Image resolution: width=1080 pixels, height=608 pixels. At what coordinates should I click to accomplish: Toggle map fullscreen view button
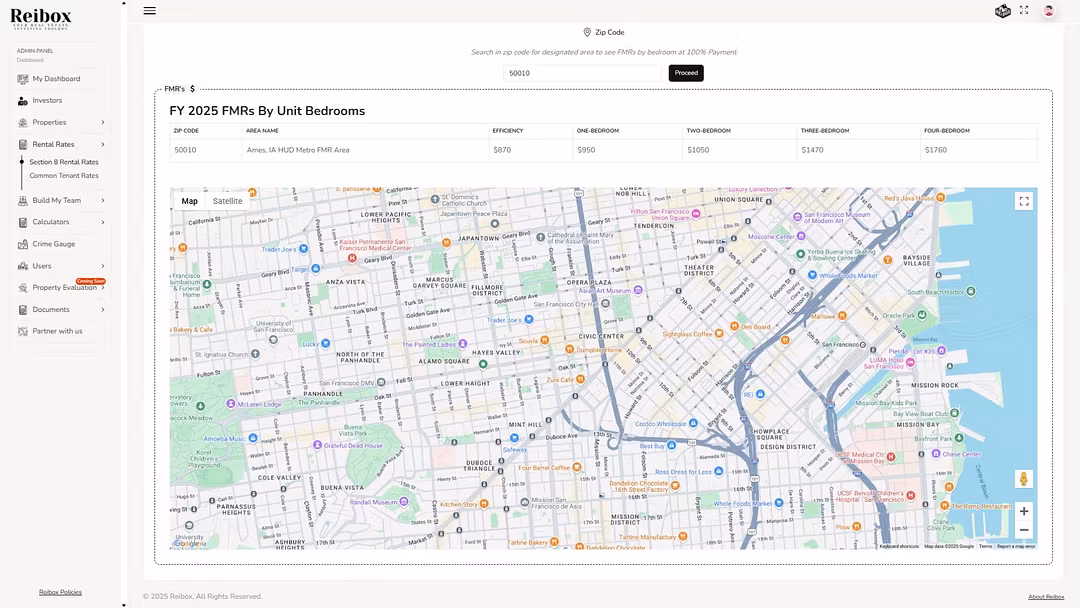1023,201
